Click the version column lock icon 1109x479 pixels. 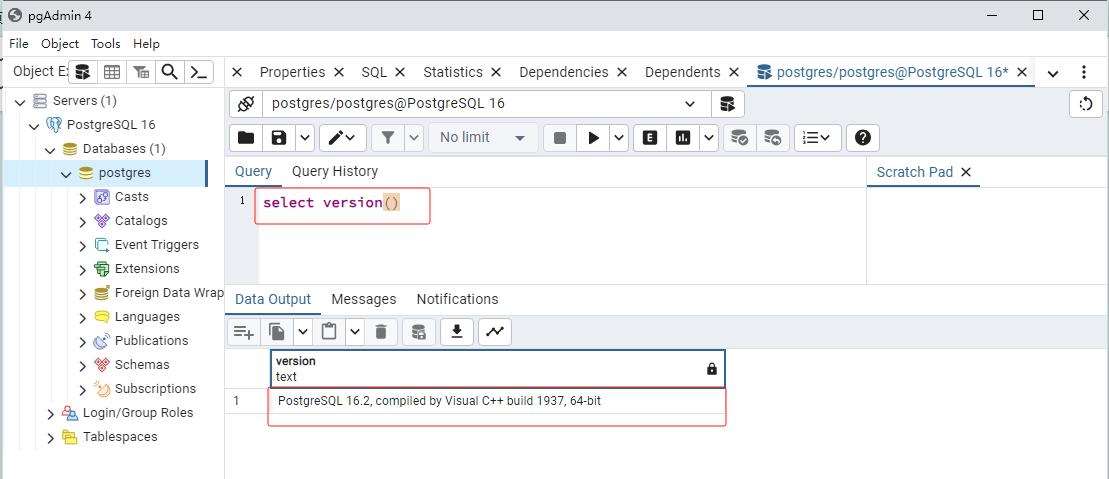click(x=711, y=369)
